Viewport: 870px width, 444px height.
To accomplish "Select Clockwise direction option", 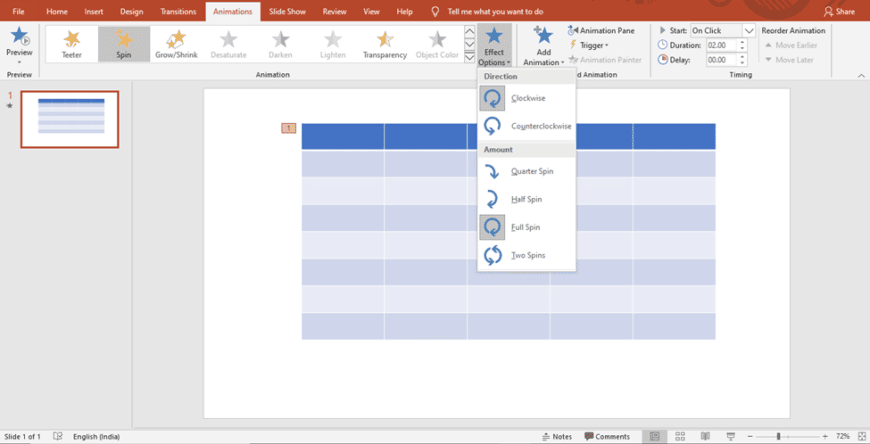I will [528, 98].
